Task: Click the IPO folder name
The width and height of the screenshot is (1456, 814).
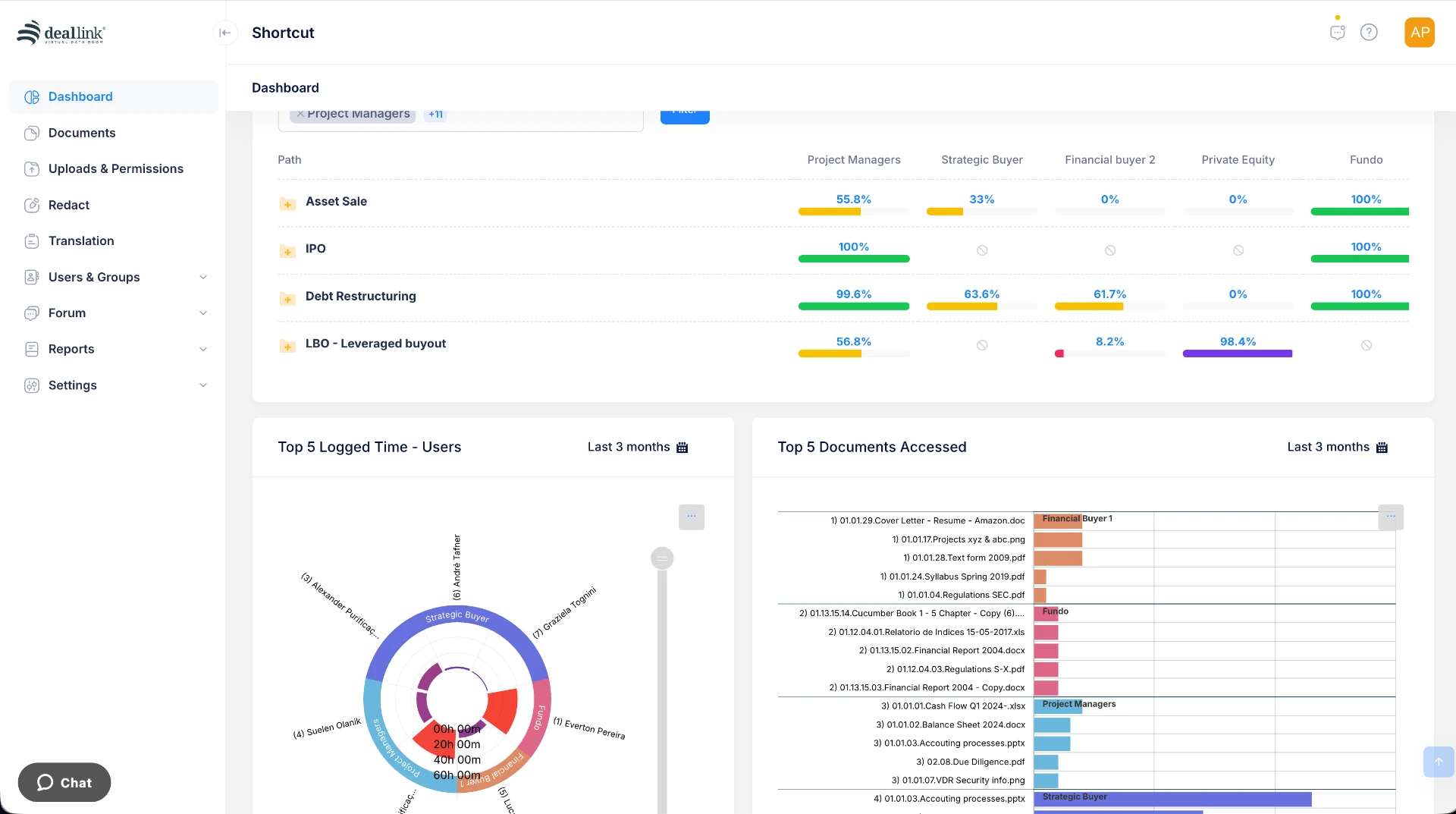Action: coord(315,249)
